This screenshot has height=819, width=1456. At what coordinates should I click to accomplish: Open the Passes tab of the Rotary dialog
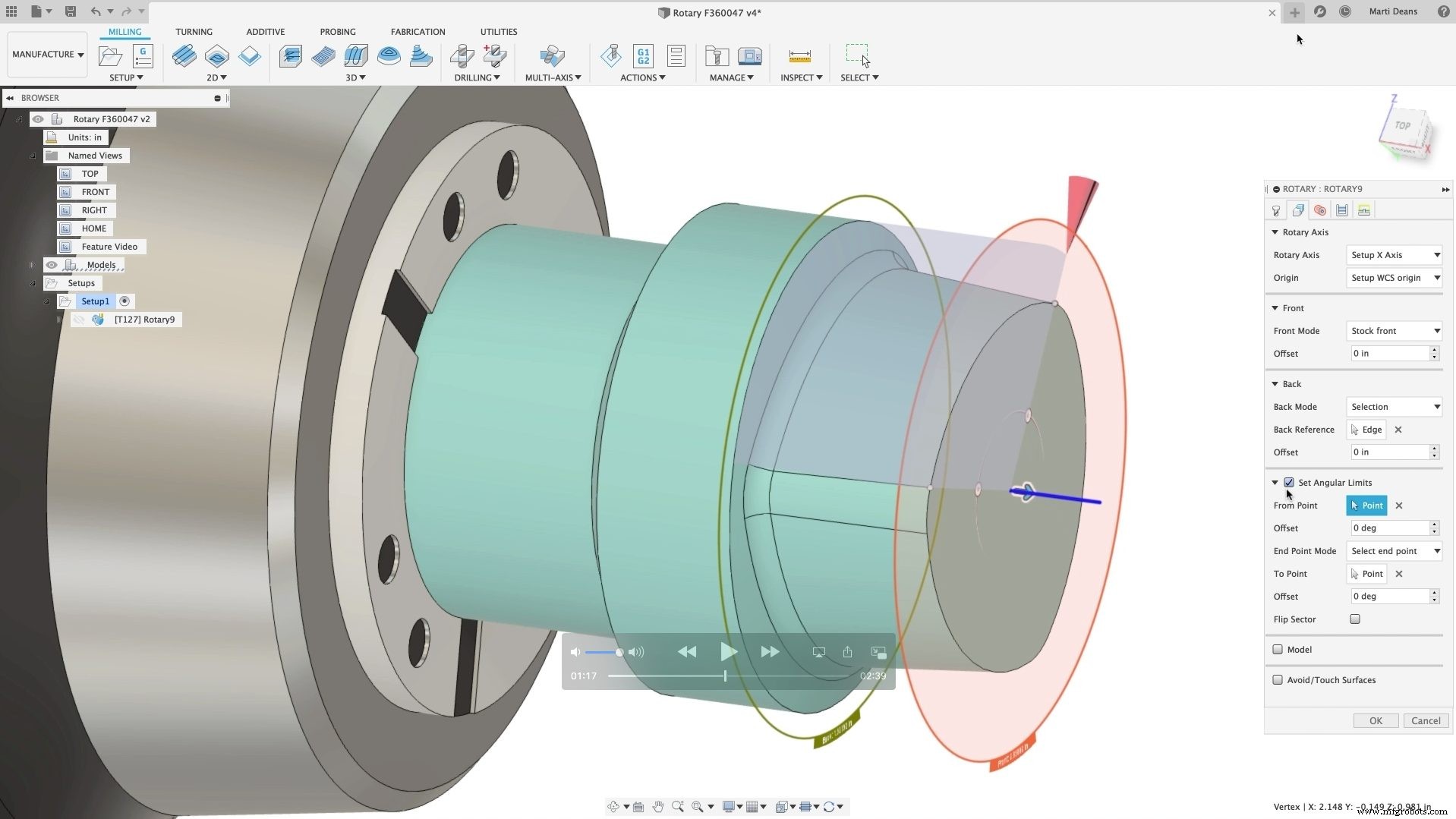click(x=1341, y=210)
